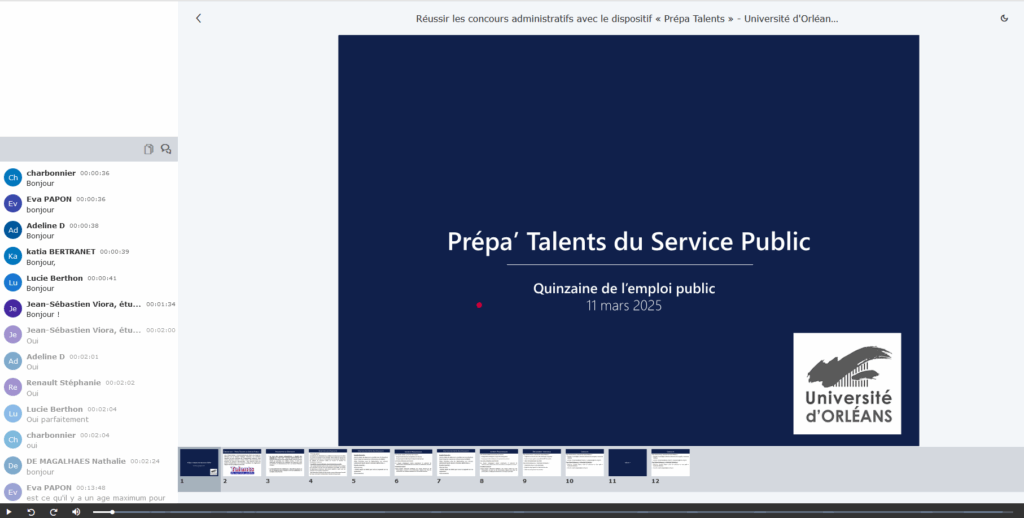
Task: Click the playback progress slider handle
Action: [112, 511]
